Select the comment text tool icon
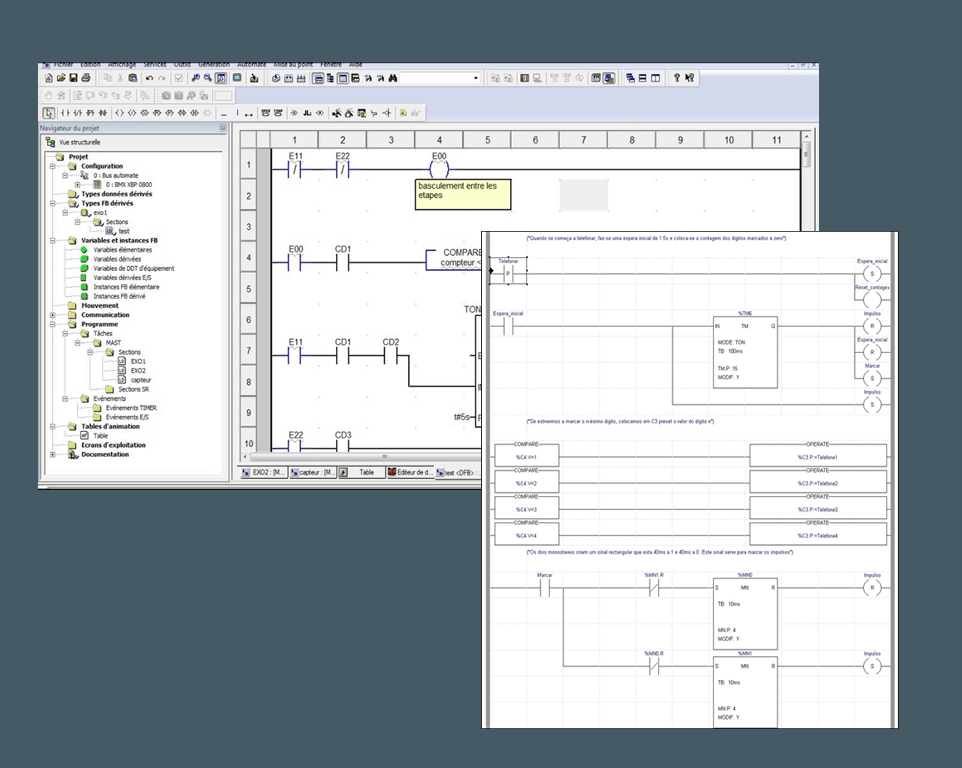The height and width of the screenshot is (768, 962). coord(403,113)
